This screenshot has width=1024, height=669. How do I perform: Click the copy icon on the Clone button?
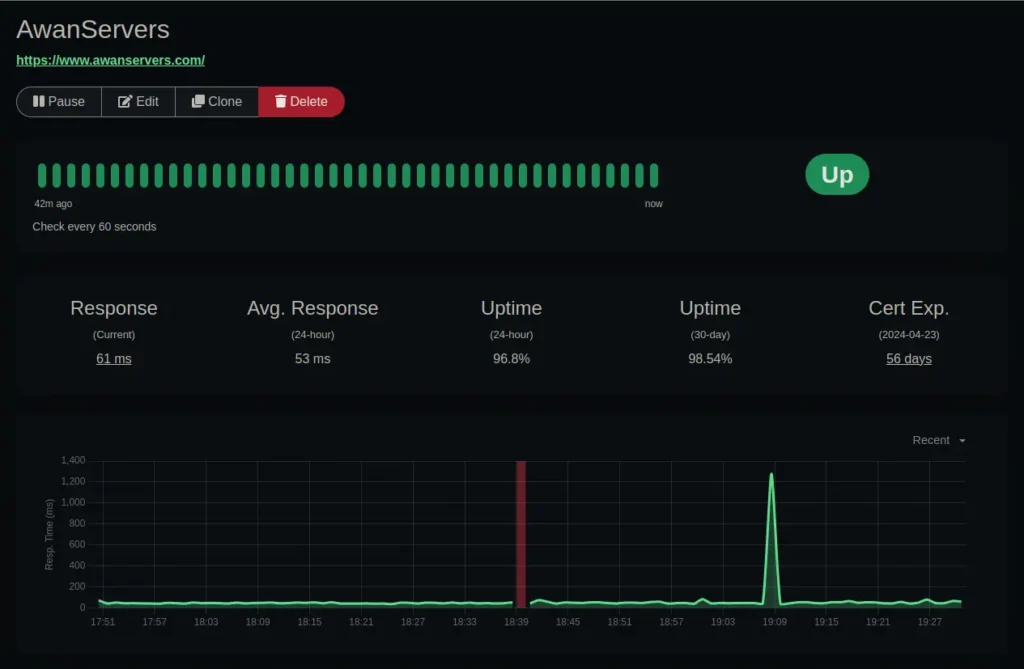pyautogui.click(x=197, y=101)
